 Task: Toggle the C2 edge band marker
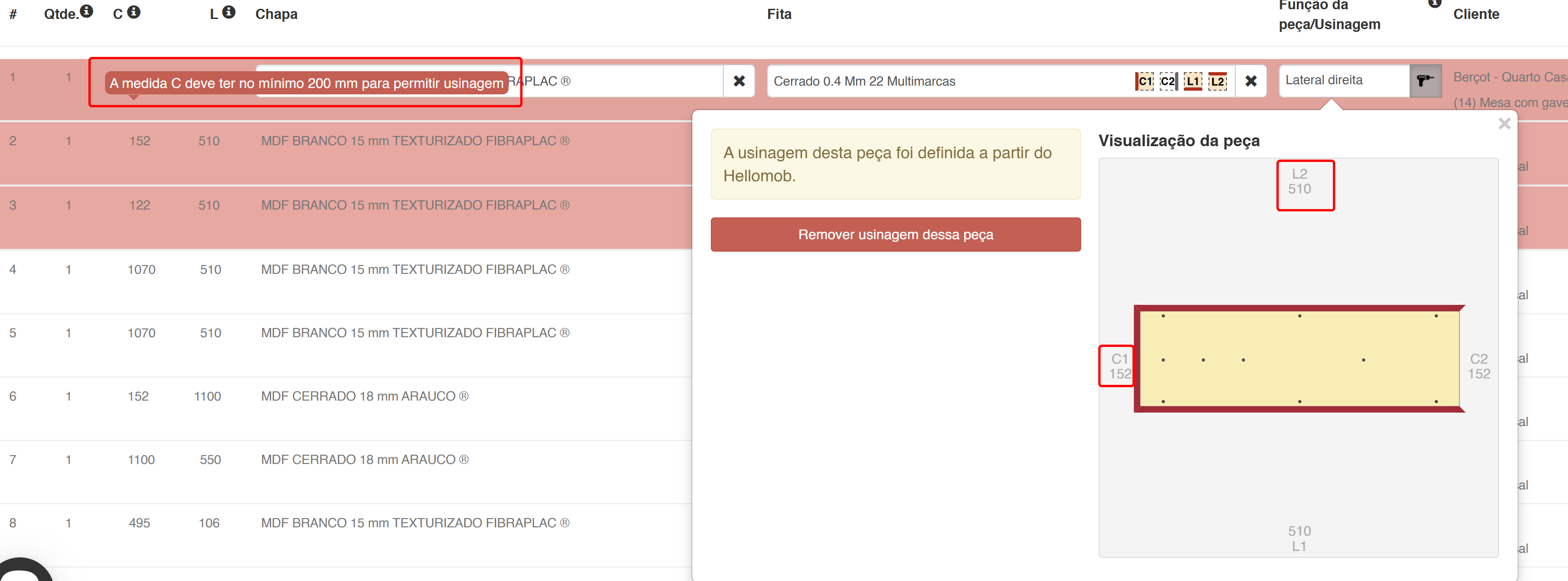tap(1168, 81)
